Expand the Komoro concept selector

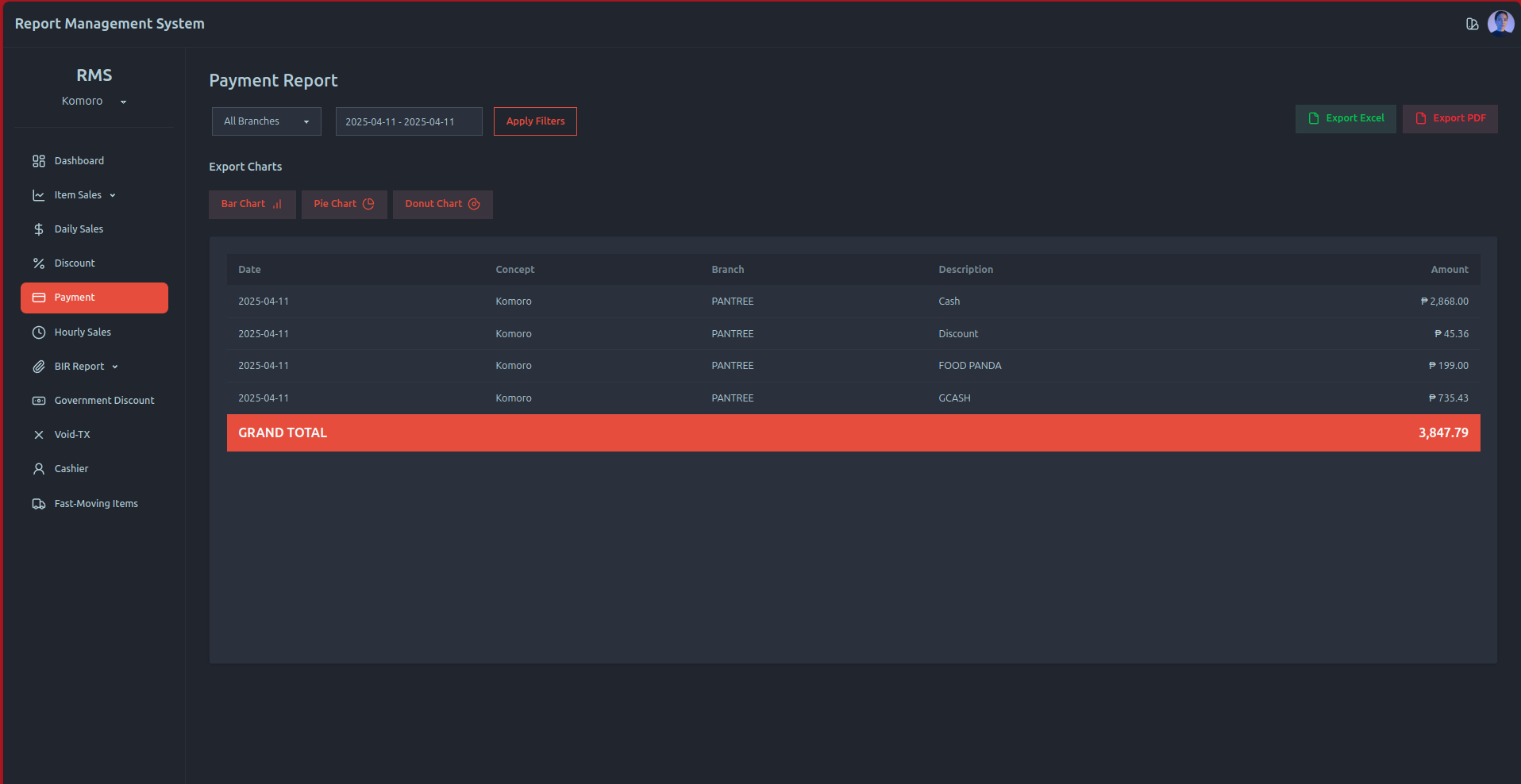(x=94, y=102)
